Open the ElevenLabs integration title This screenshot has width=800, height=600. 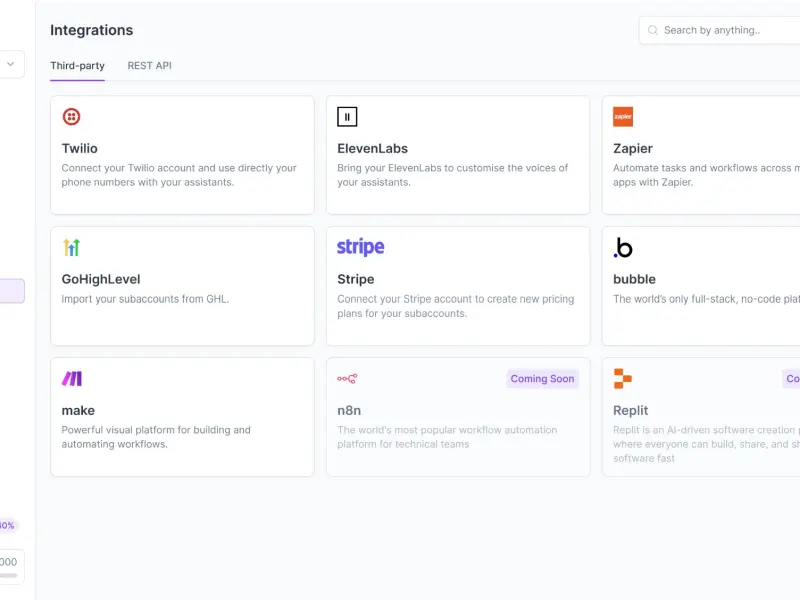(372, 148)
